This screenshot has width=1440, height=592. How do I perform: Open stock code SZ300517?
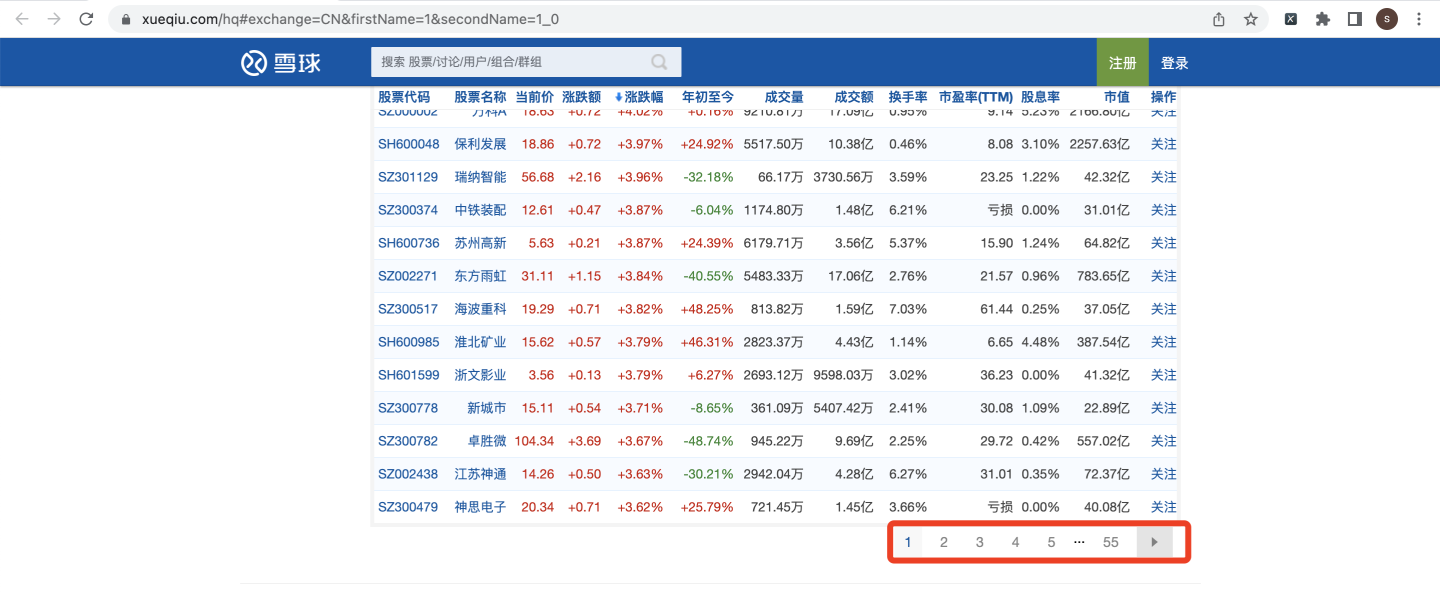[408, 309]
